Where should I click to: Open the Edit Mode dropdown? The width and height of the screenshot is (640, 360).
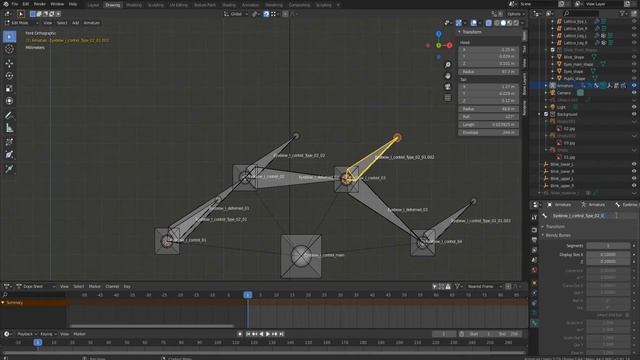click(22, 23)
